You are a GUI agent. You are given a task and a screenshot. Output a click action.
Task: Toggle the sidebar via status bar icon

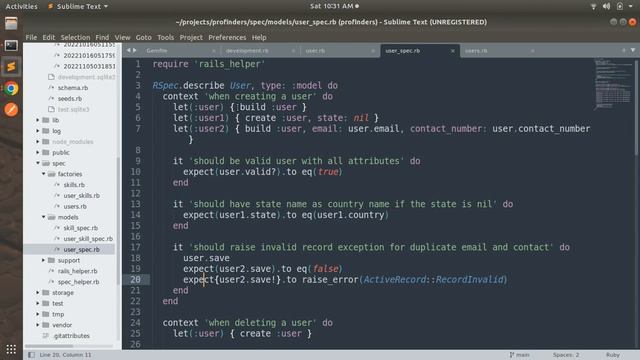31,355
